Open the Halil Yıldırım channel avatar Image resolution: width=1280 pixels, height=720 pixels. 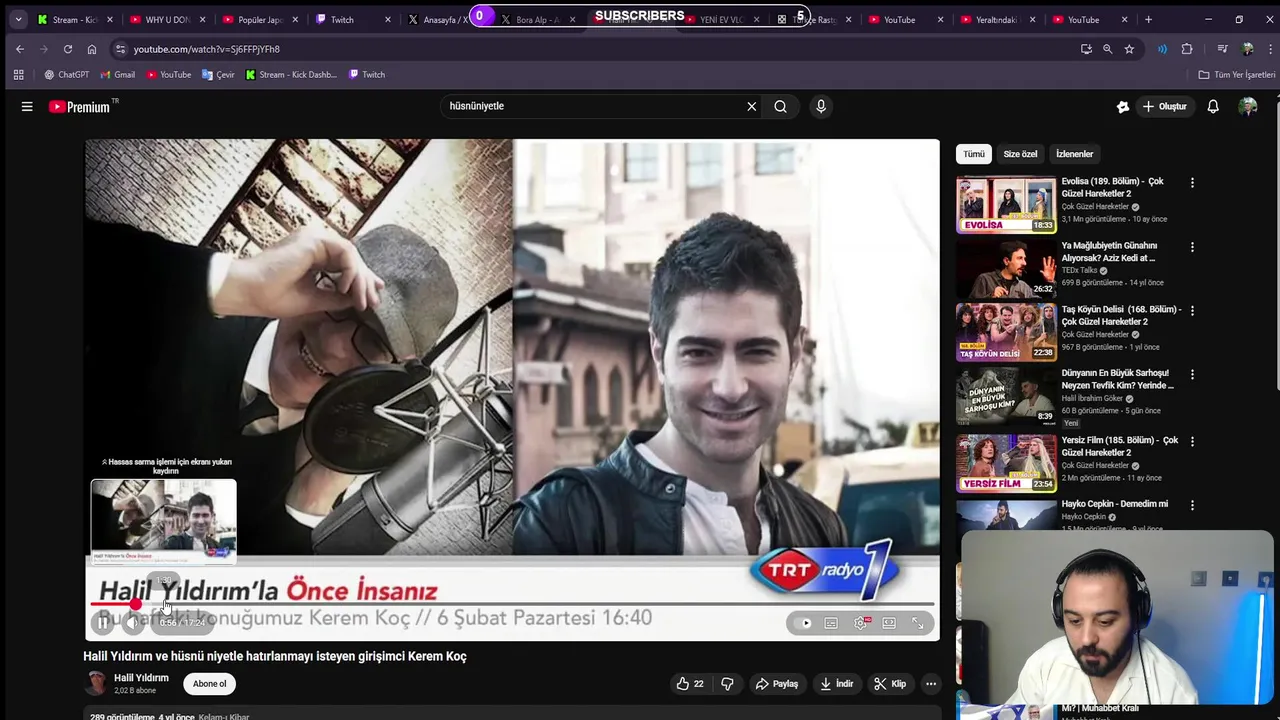(x=96, y=684)
